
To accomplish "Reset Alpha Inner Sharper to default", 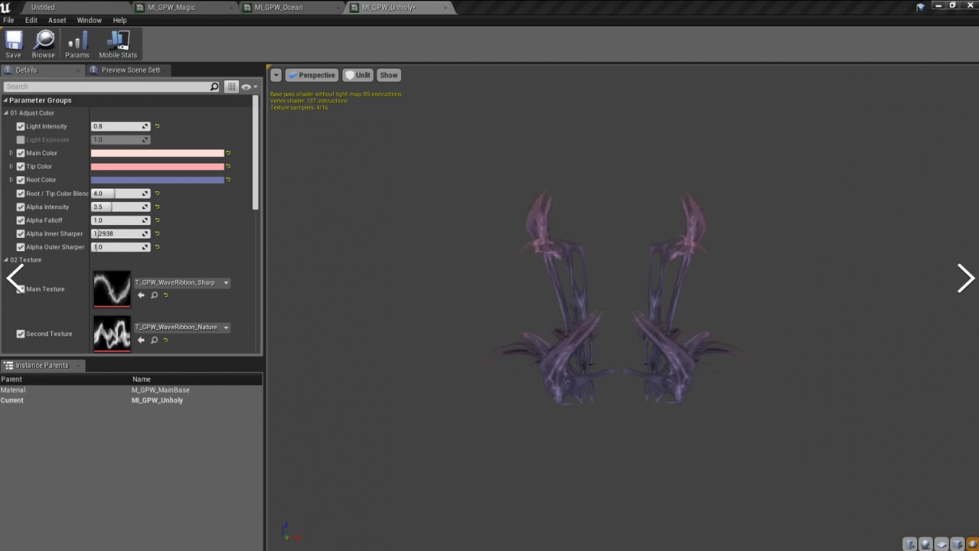I will [x=157, y=233].
